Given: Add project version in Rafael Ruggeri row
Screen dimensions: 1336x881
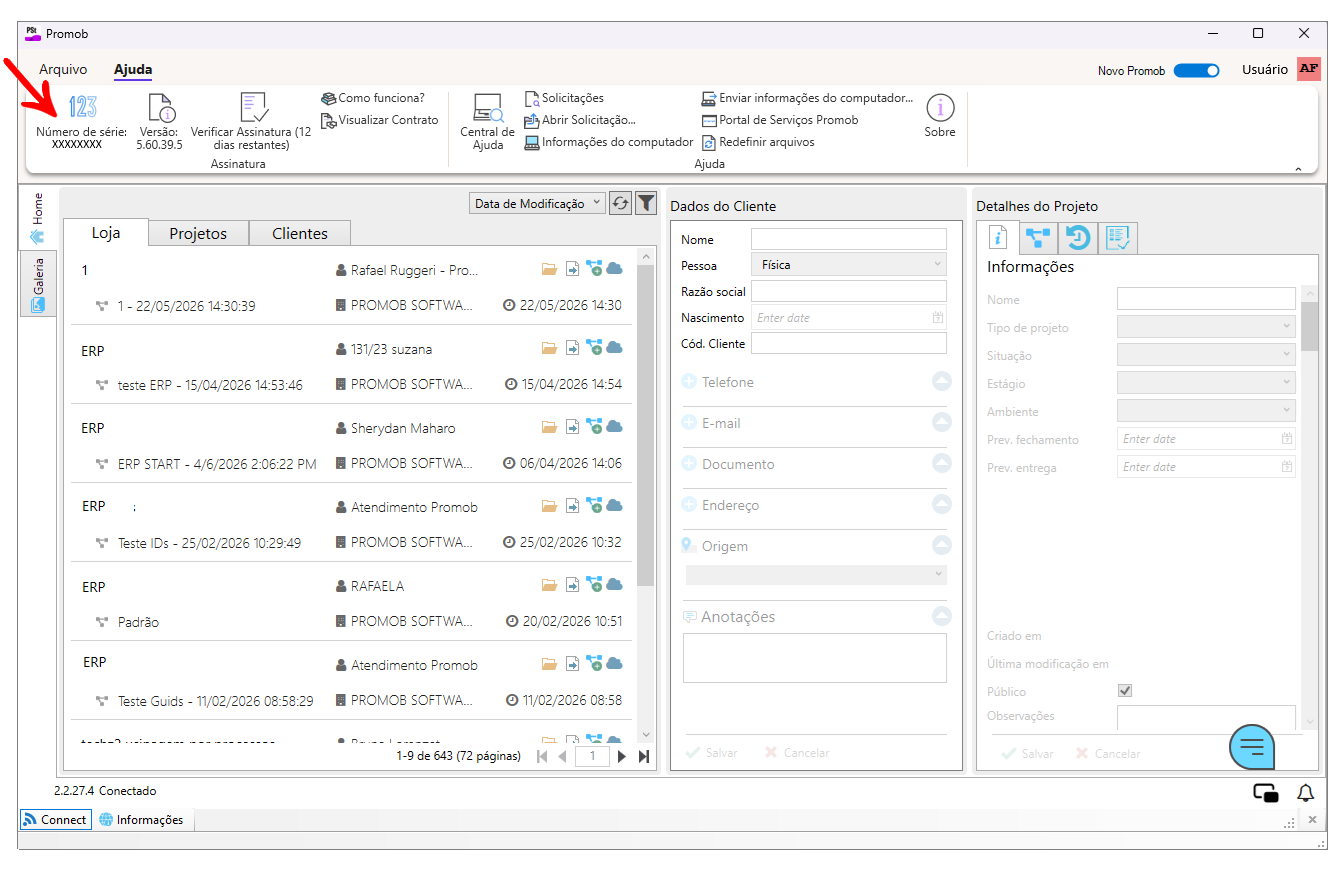Looking at the screenshot, I should (x=594, y=269).
